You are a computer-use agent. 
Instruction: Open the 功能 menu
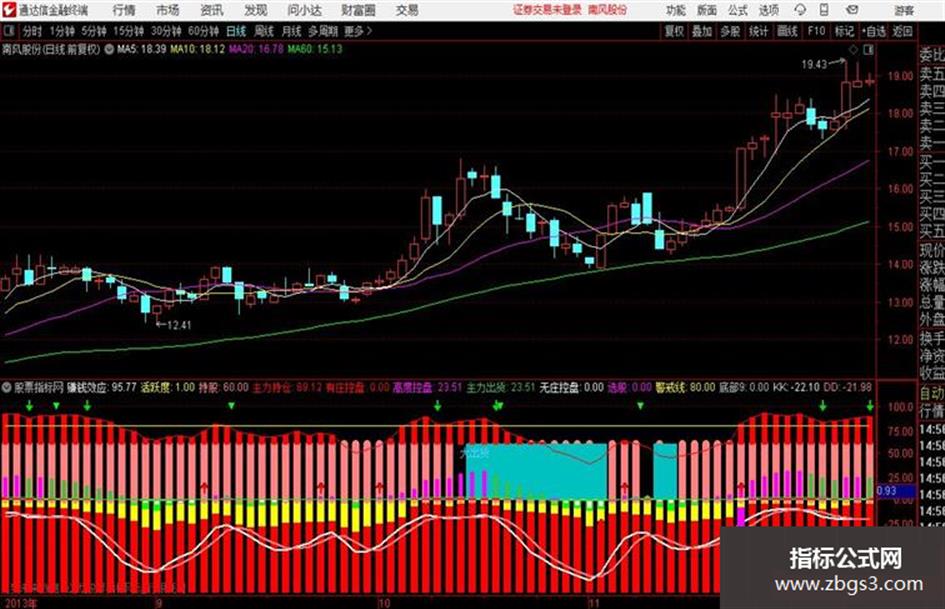pyautogui.click(x=676, y=10)
